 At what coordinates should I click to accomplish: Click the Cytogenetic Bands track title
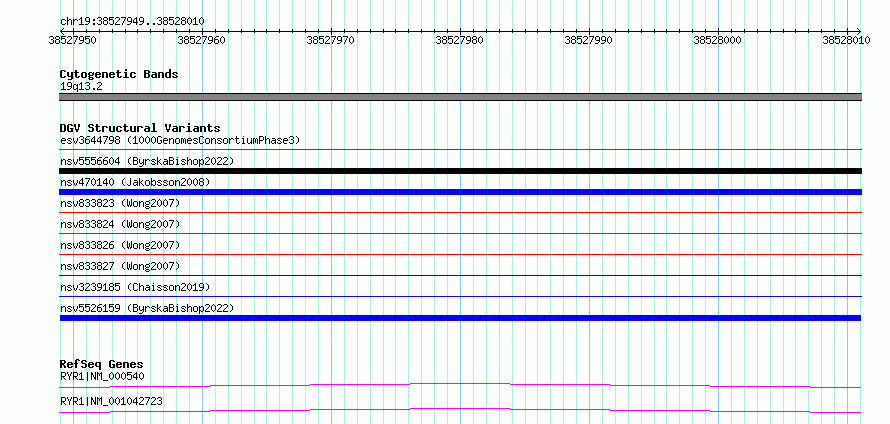tap(119, 74)
